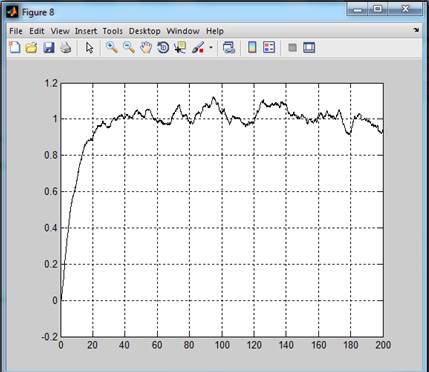Open the Tools menu

113,31
